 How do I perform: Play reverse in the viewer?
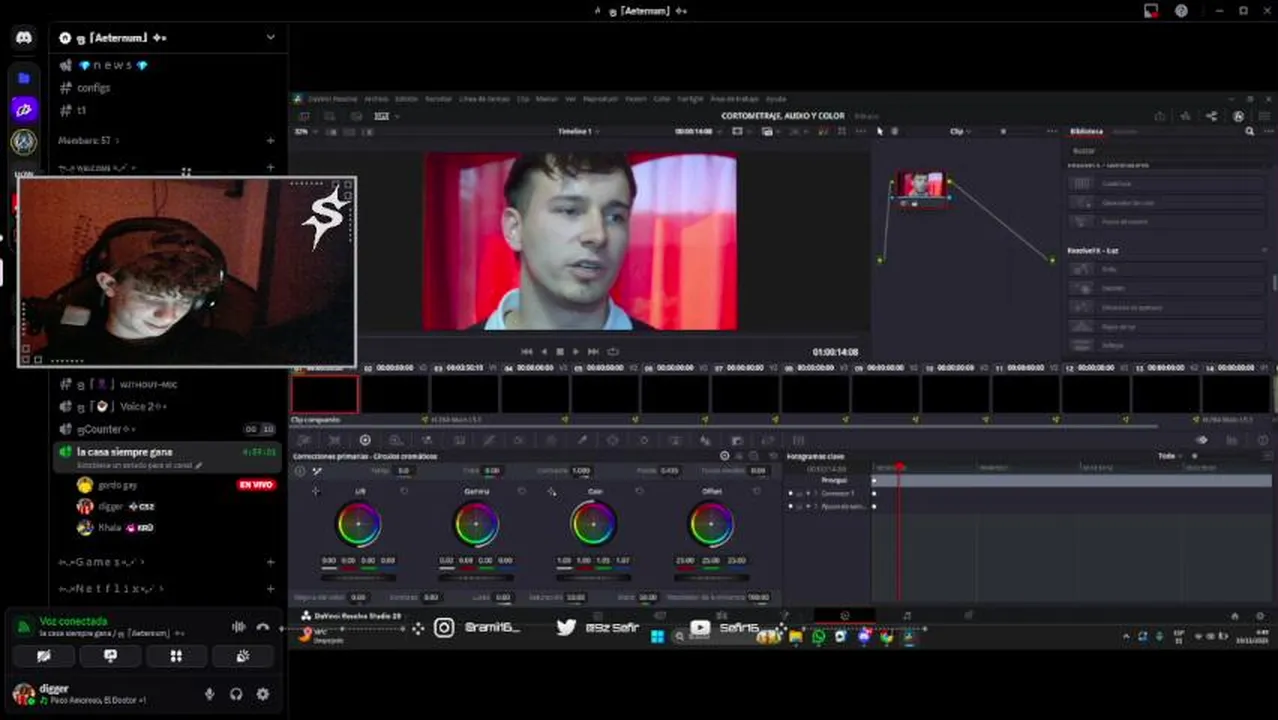click(544, 352)
